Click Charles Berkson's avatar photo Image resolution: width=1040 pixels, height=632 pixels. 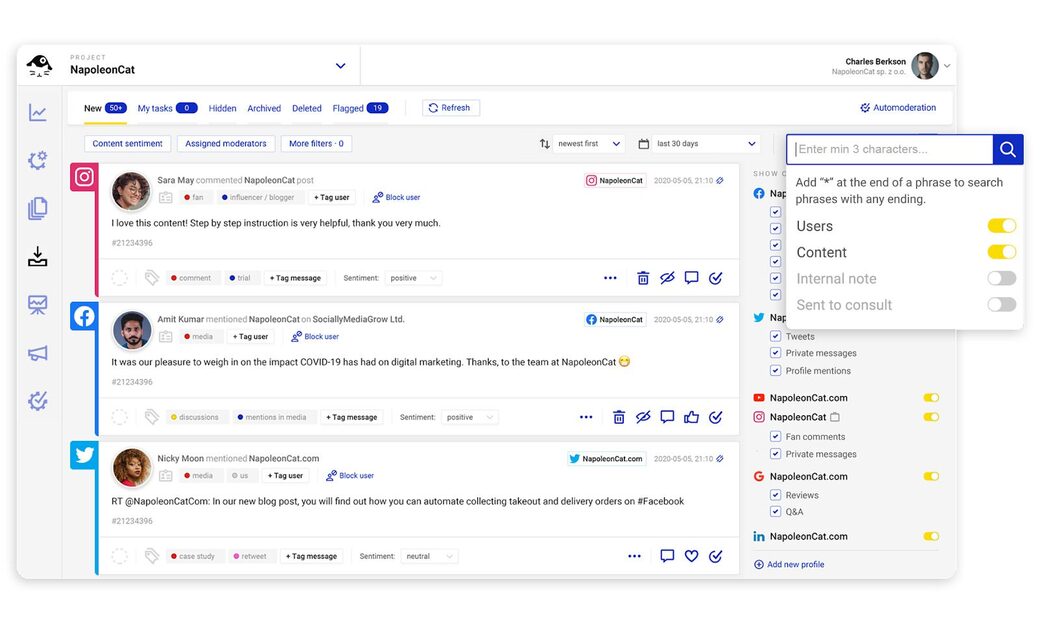[925, 66]
